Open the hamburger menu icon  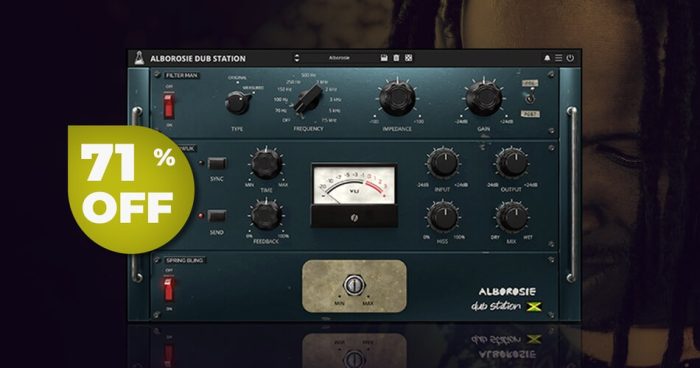point(558,58)
